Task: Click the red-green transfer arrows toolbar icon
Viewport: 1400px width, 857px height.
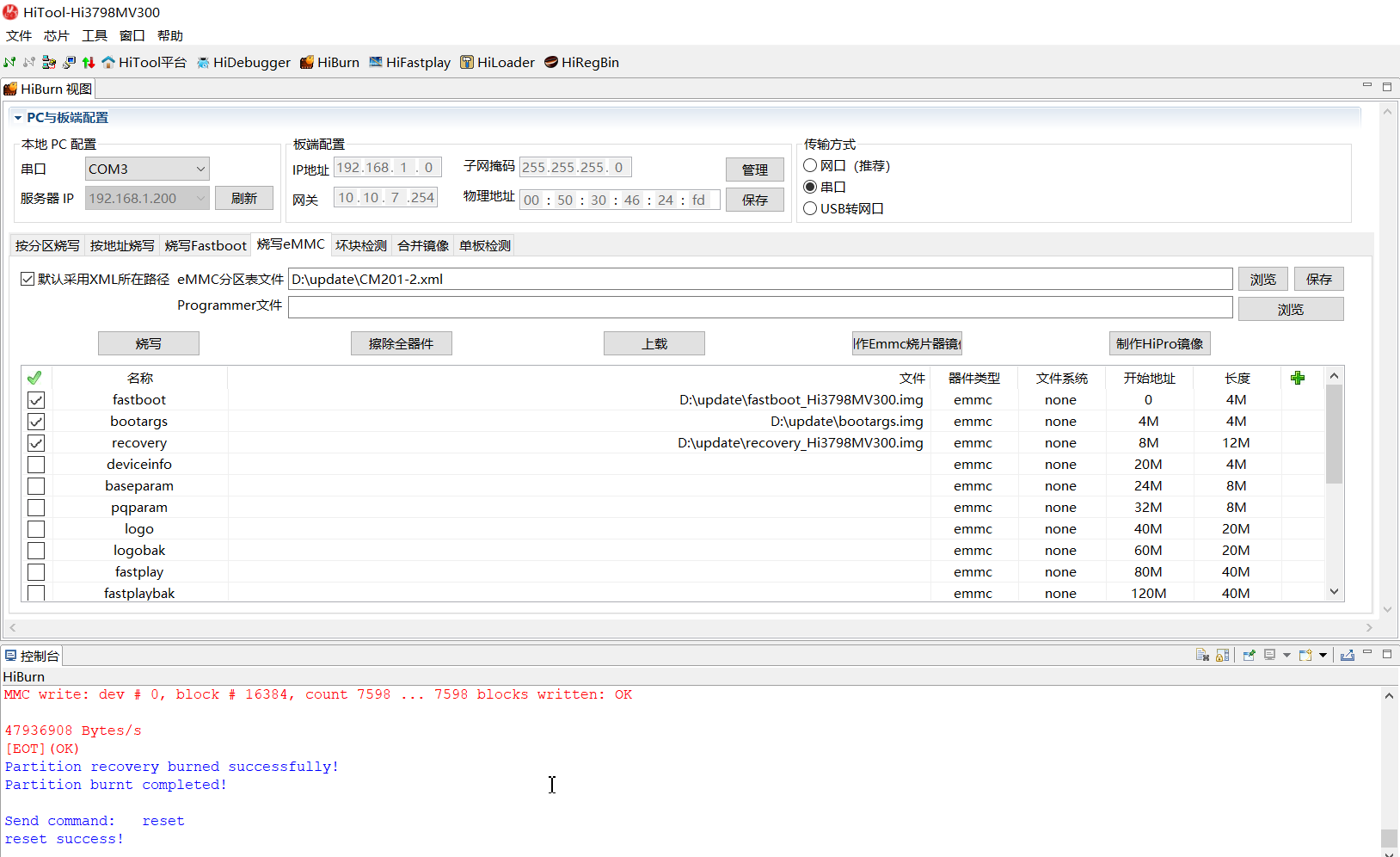Action: tap(89, 62)
